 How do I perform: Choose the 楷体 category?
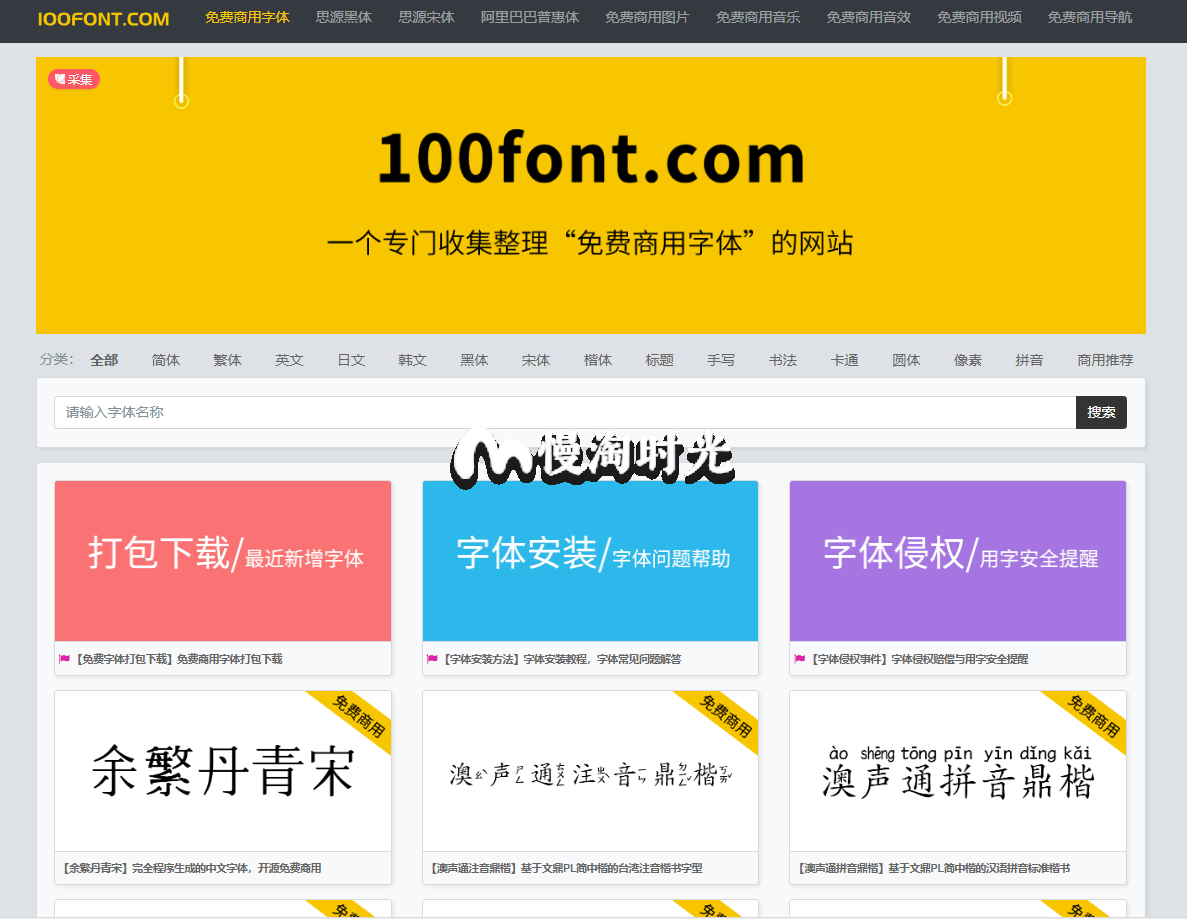(x=598, y=360)
